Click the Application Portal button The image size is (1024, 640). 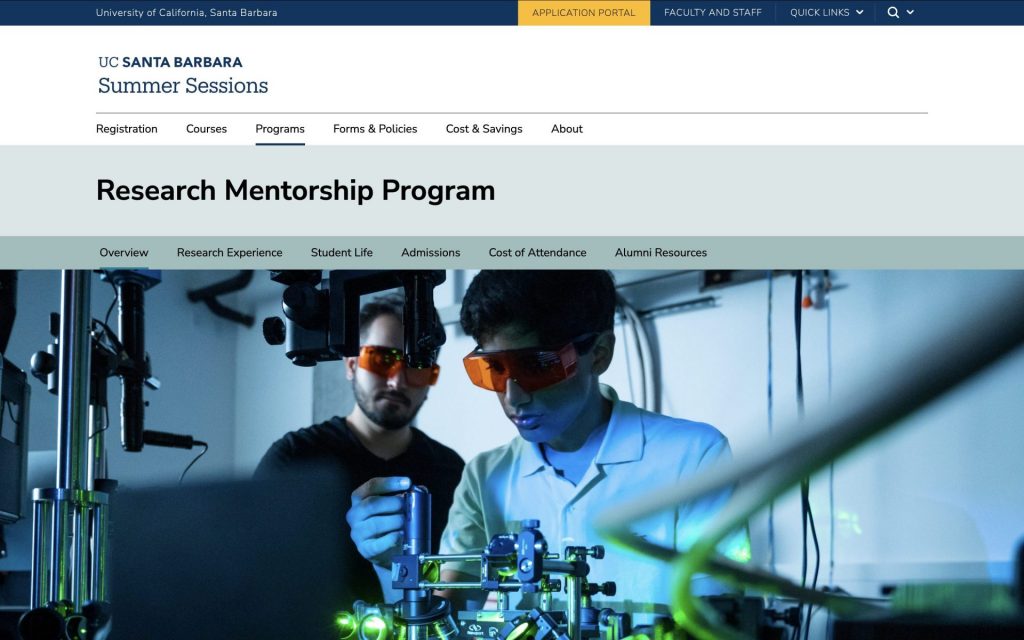pyautogui.click(x=583, y=12)
